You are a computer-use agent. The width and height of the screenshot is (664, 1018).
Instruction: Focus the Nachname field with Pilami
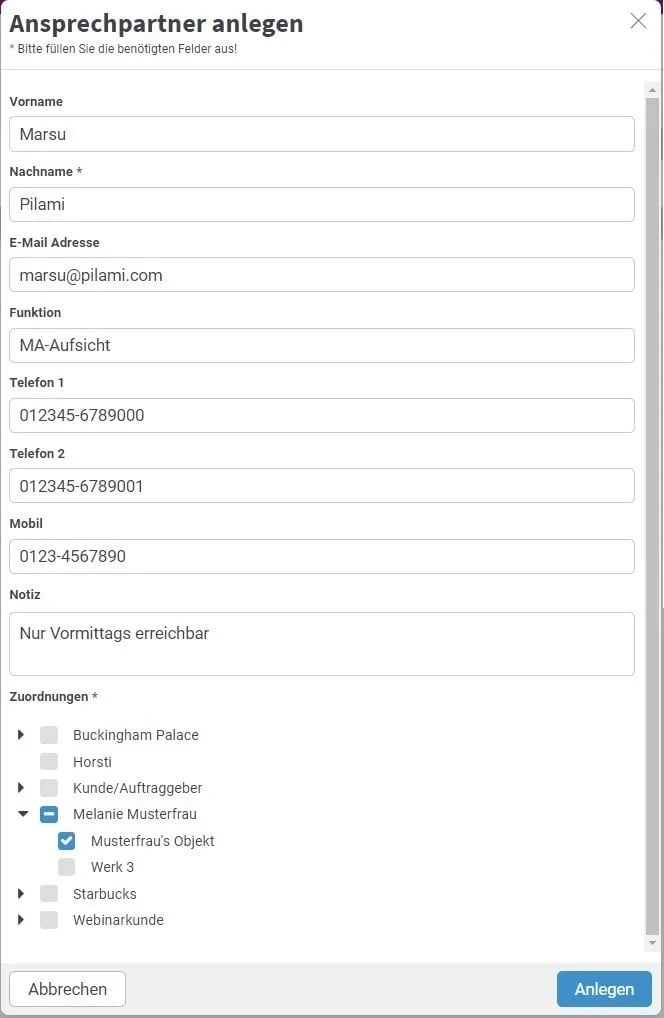point(322,205)
